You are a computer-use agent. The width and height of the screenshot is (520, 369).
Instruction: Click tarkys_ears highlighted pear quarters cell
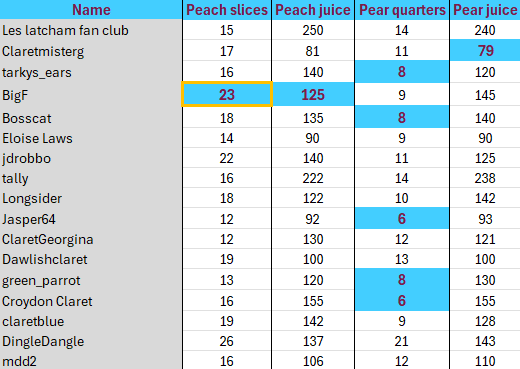tap(402, 72)
